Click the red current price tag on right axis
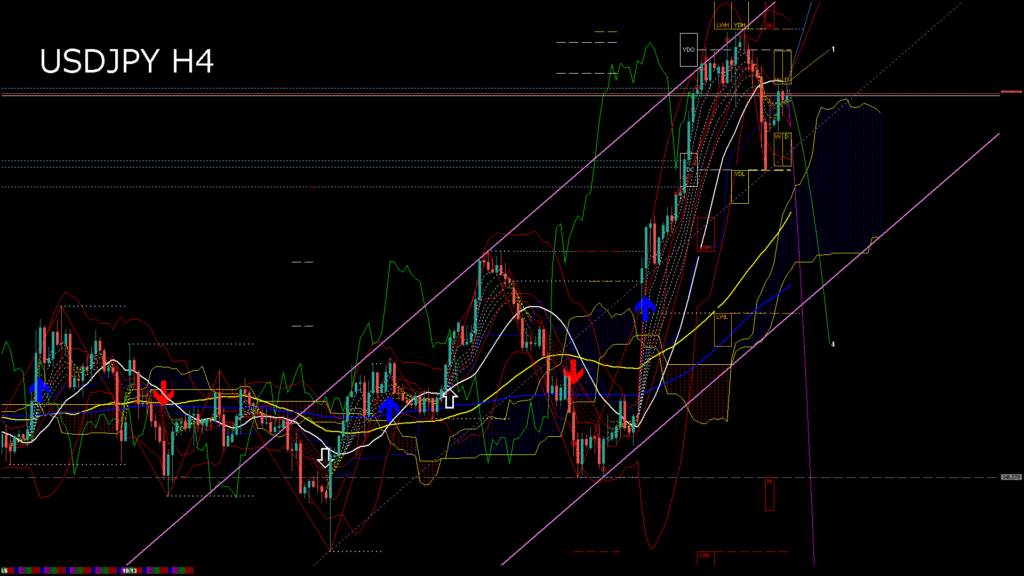This screenshot has height=576, width=1024. click(1010, 93)
